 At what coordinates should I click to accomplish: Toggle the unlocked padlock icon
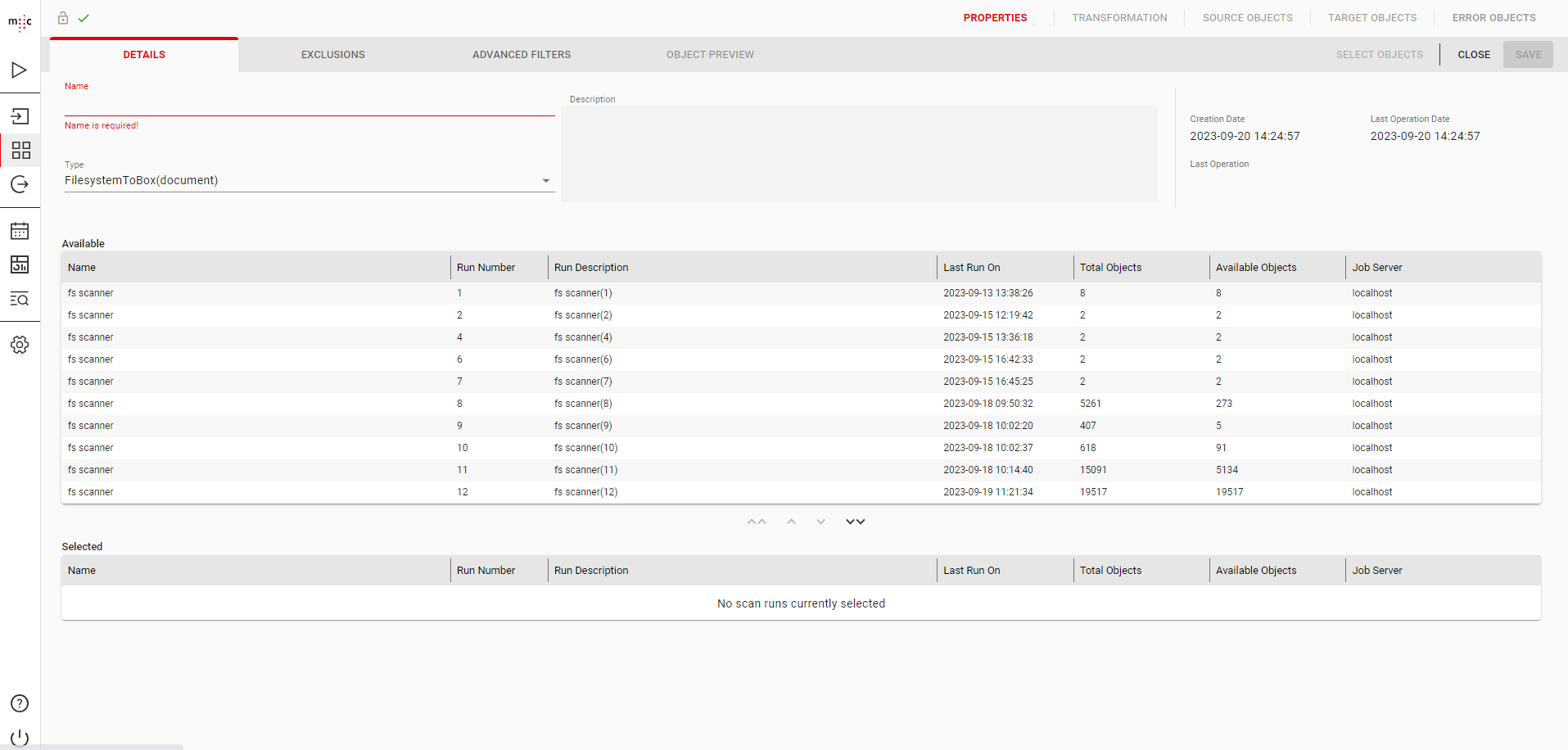[x=63, y=18]
